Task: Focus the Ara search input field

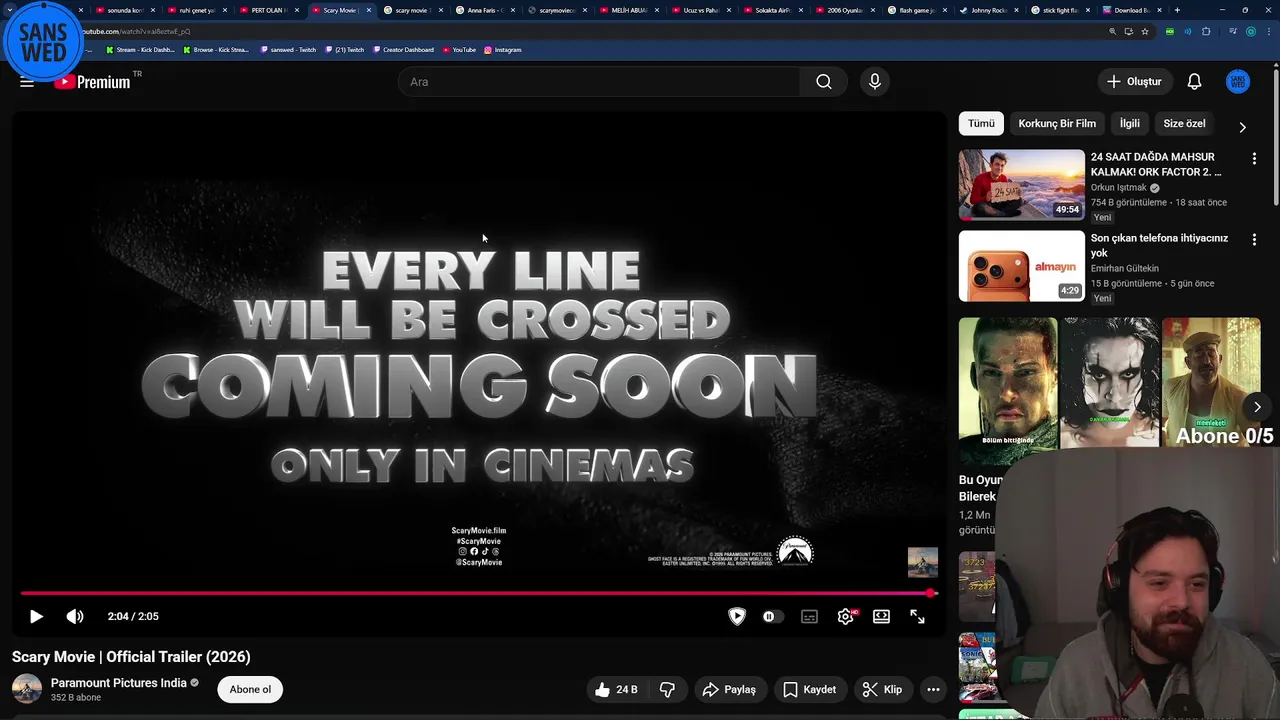Action: pos(600,82)
